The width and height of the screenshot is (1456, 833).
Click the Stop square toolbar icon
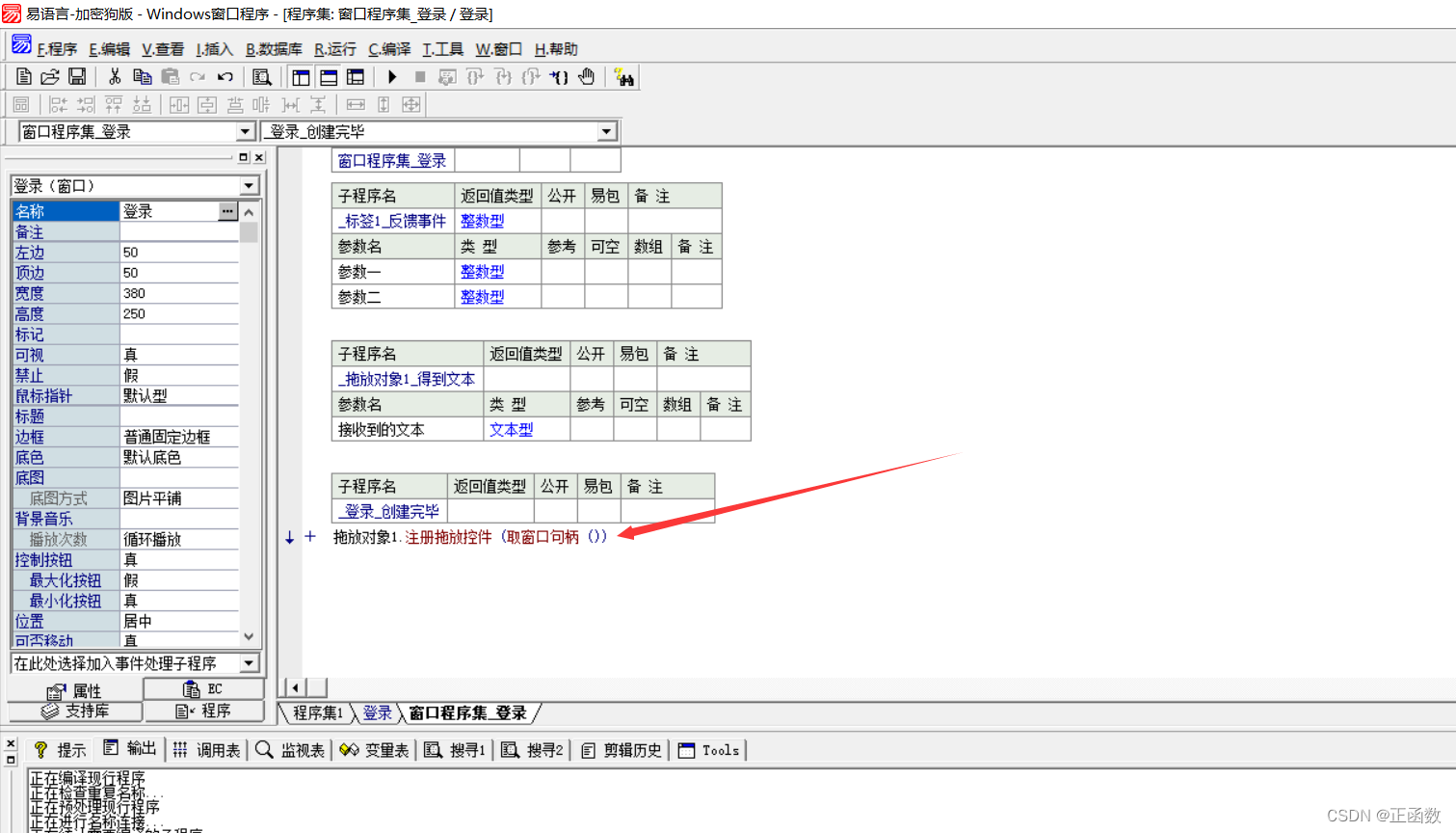pos(420,77)
